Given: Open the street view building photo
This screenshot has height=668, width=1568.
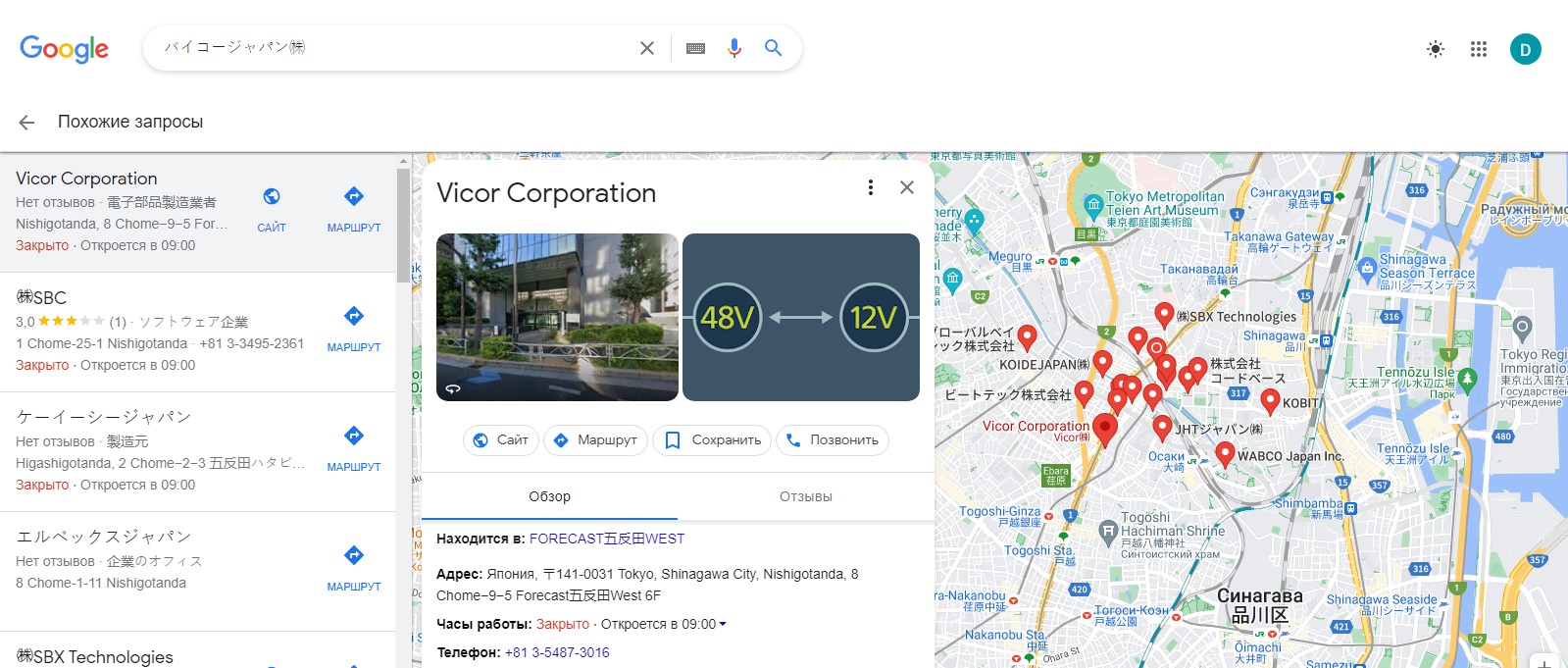Looking at the screenshot, I should click(557, 317).
